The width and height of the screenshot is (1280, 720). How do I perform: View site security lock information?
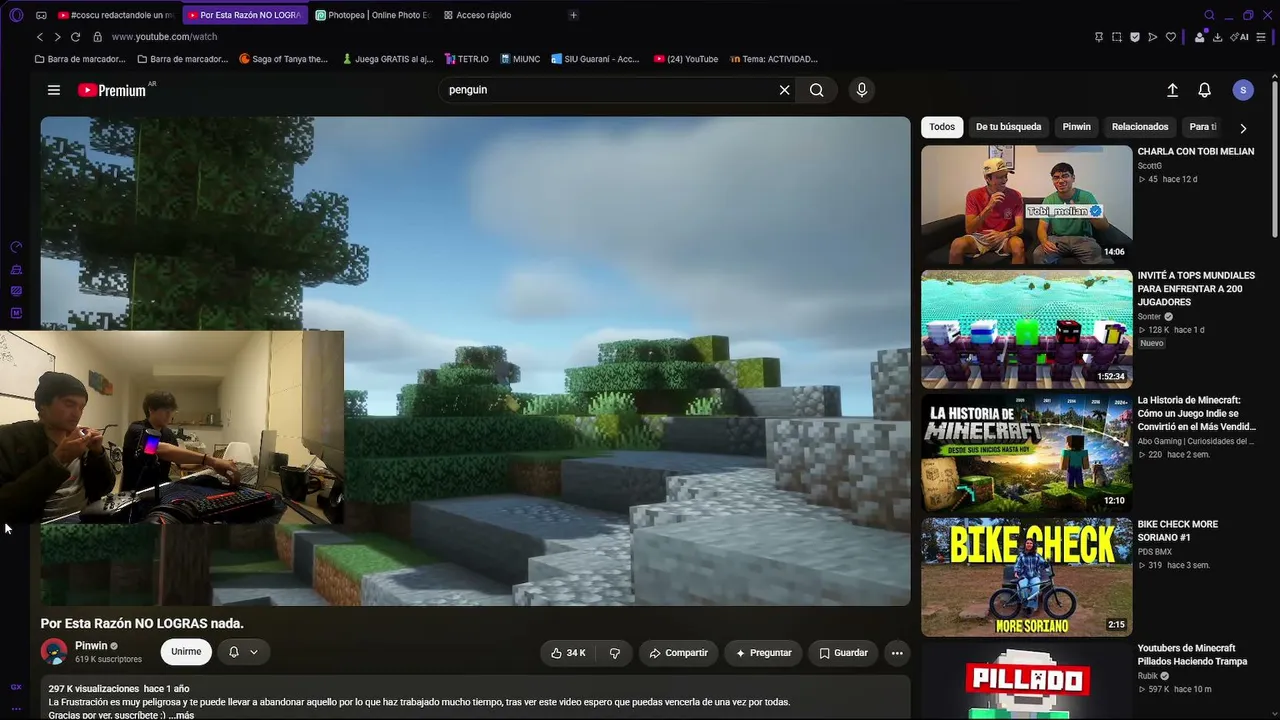tap(97, 37)
